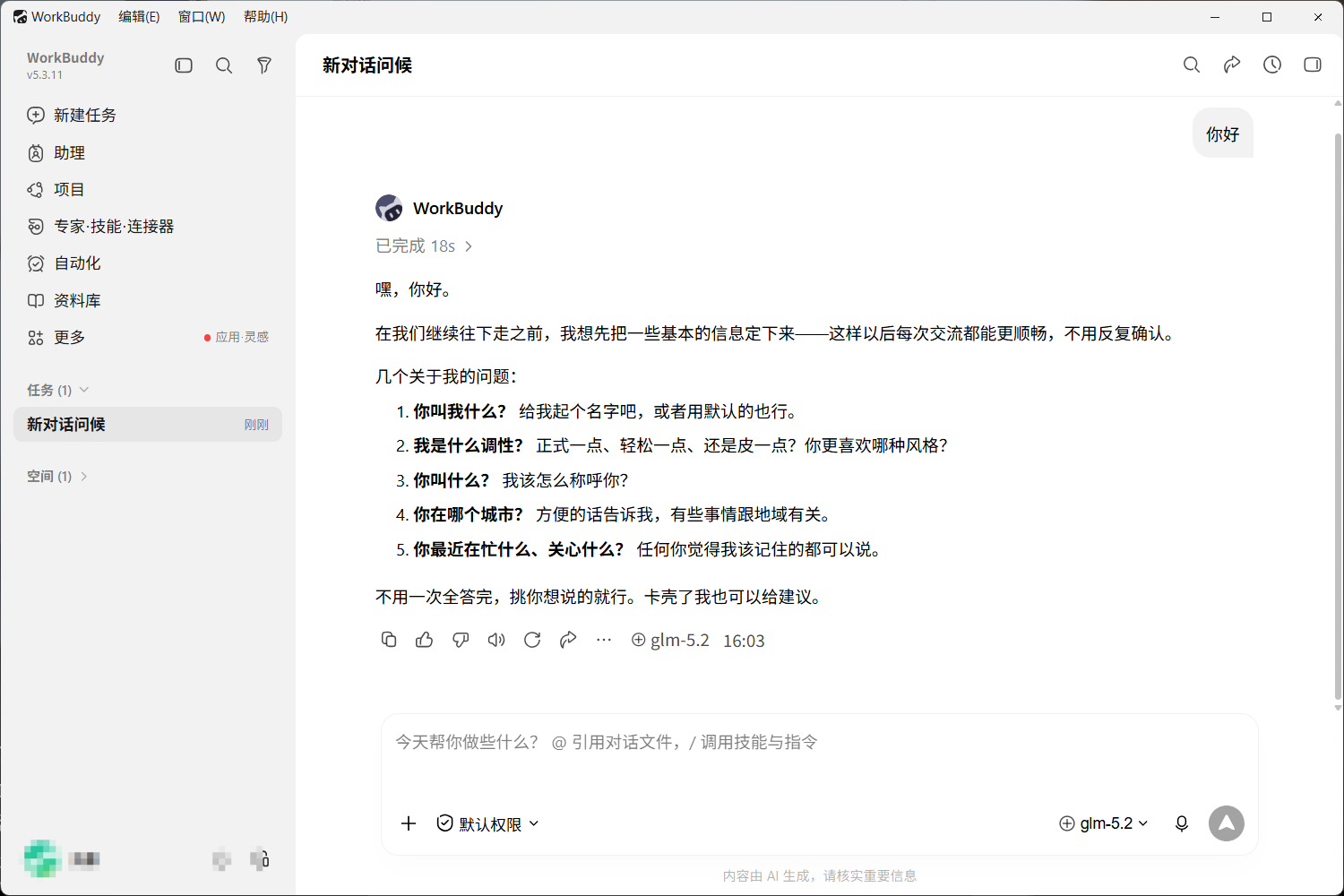The height and width of the screenshot is (896, 1344).
Task: Open the 默认权限 permission dropdown
Action: tap(487, 823)
